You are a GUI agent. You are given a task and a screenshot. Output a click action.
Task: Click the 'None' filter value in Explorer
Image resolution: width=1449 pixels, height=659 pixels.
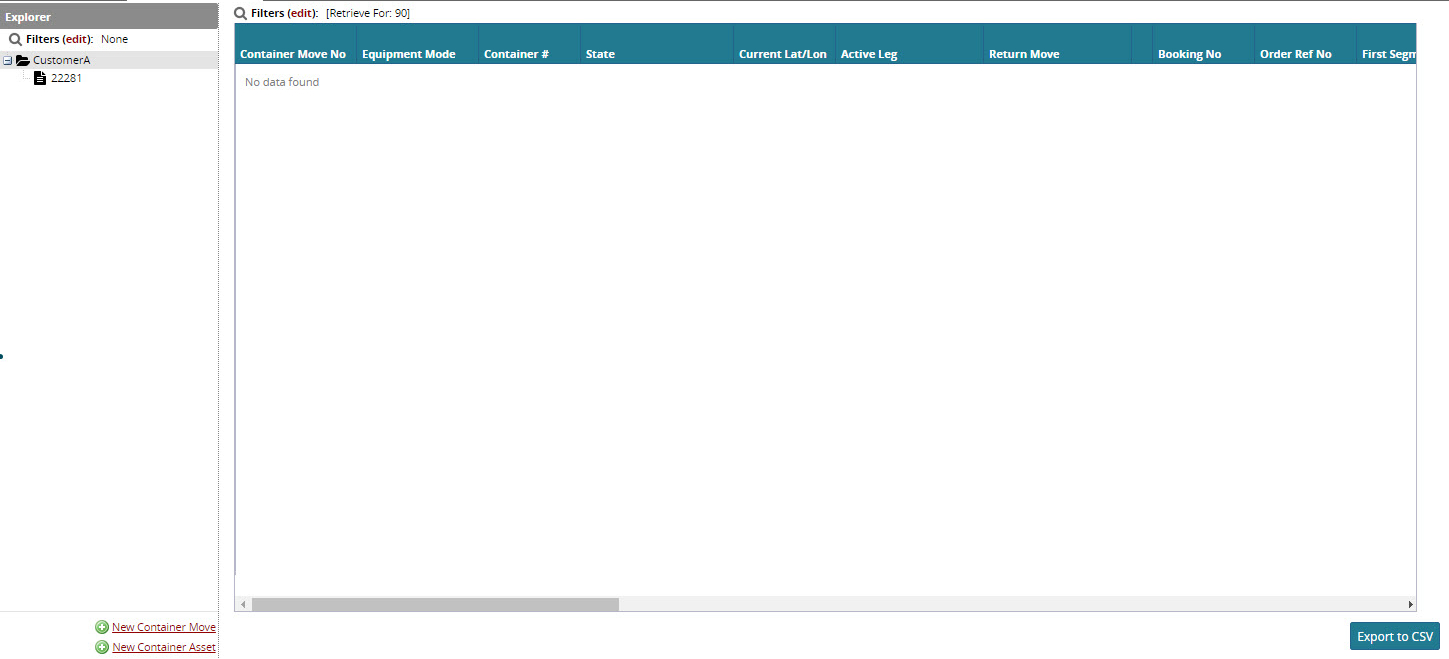115,40
